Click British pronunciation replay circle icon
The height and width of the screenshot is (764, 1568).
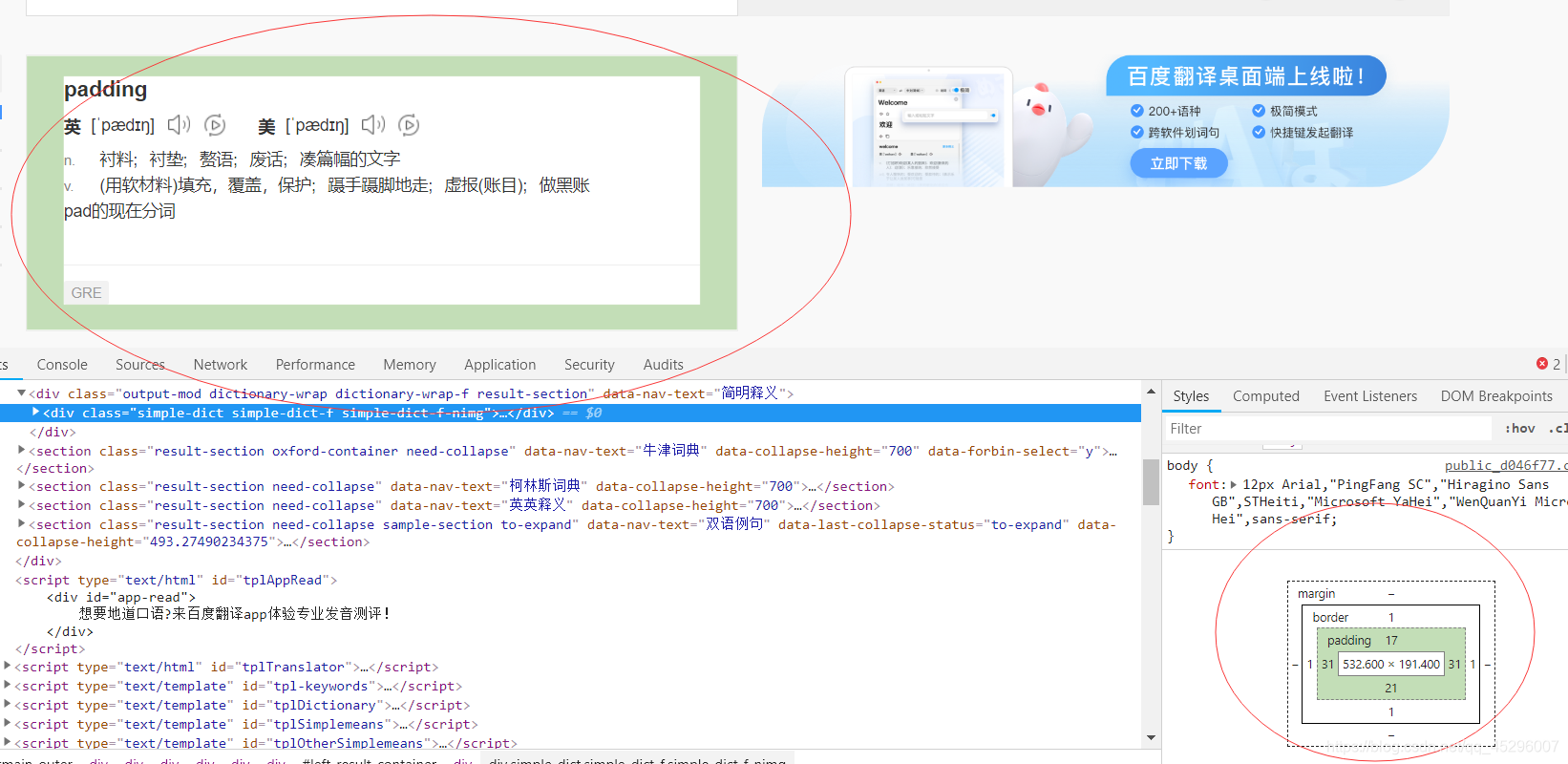216,125
